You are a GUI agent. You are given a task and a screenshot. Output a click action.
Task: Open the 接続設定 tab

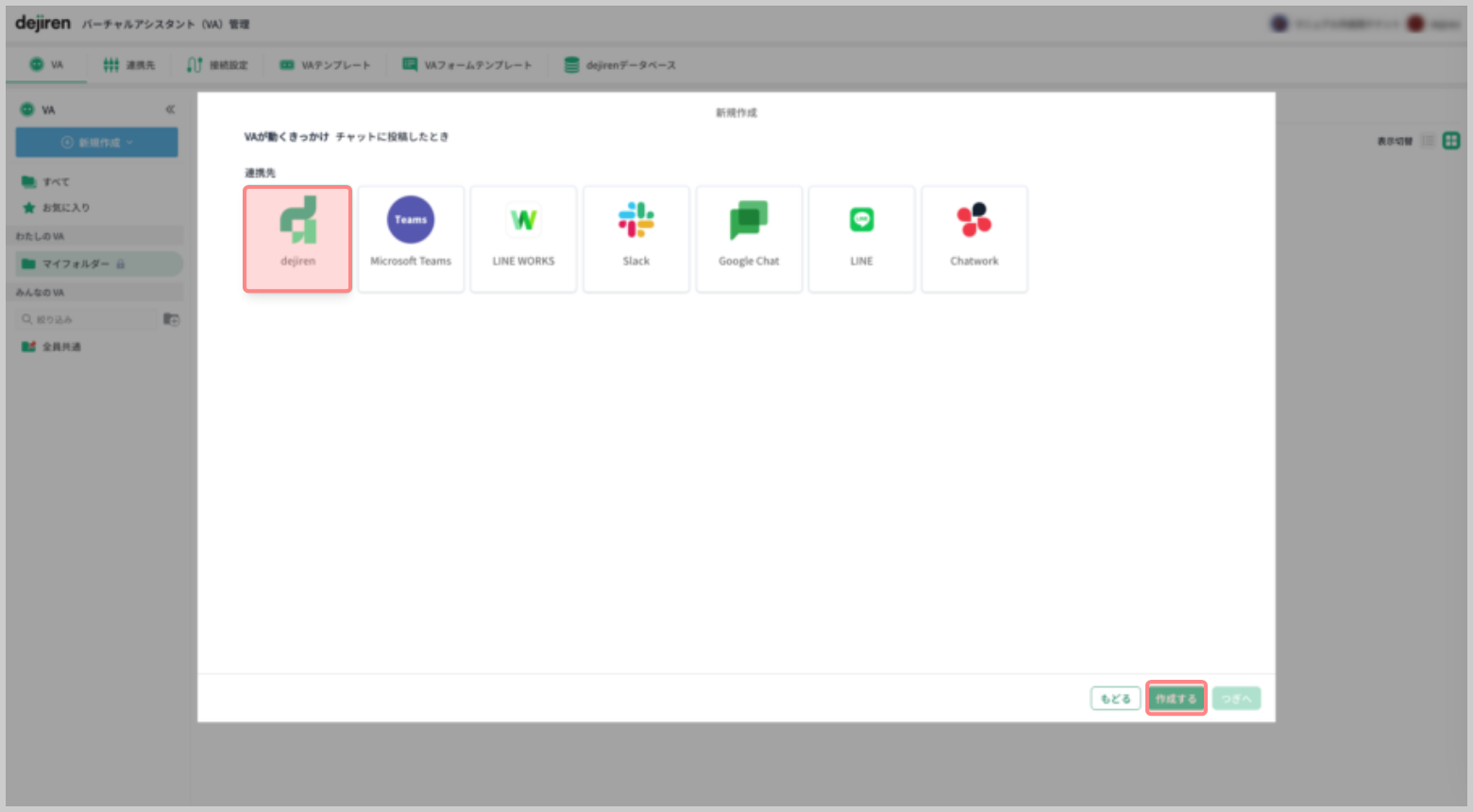[217, 65]
